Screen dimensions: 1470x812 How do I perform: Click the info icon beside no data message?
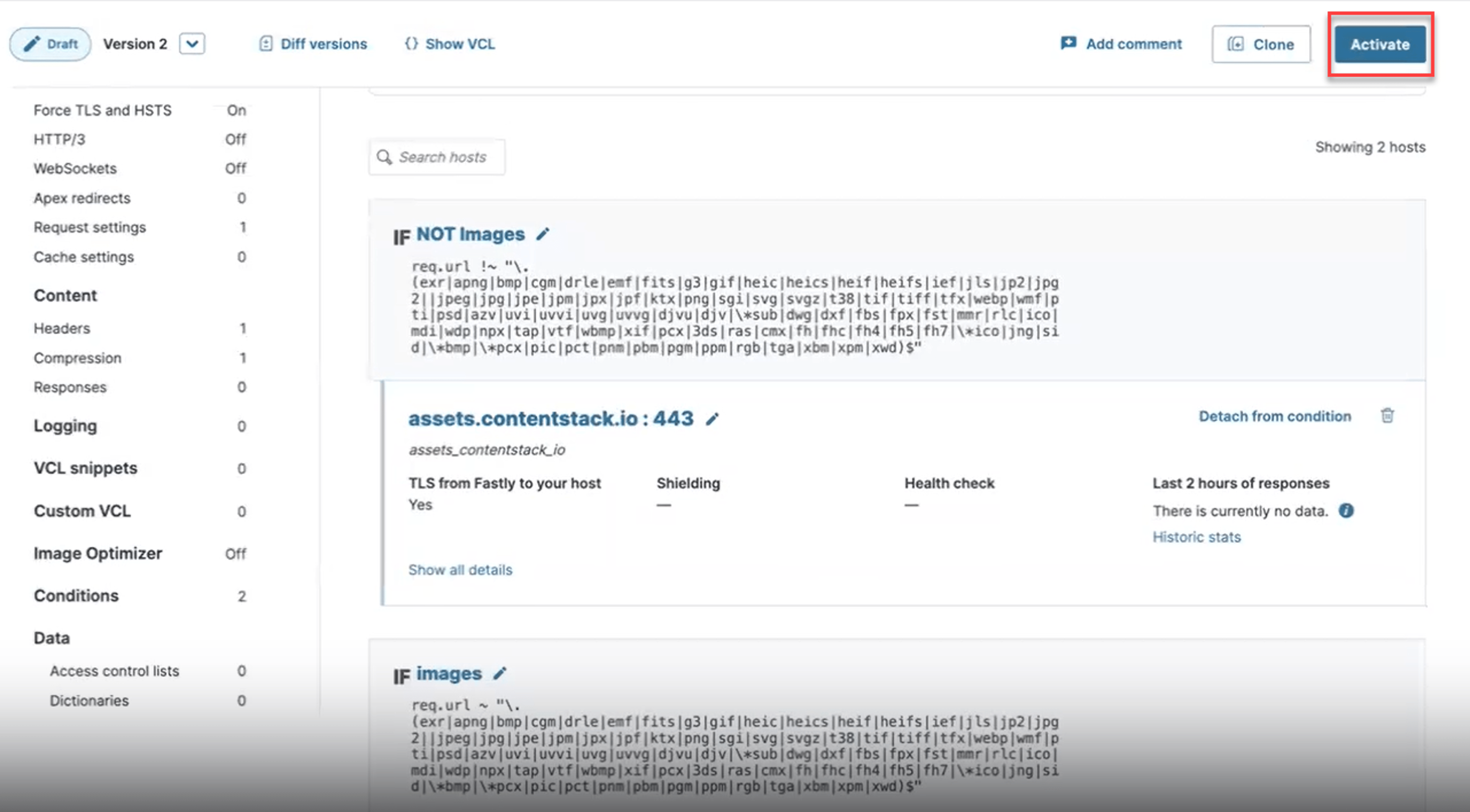click(x=1346, y=510)
